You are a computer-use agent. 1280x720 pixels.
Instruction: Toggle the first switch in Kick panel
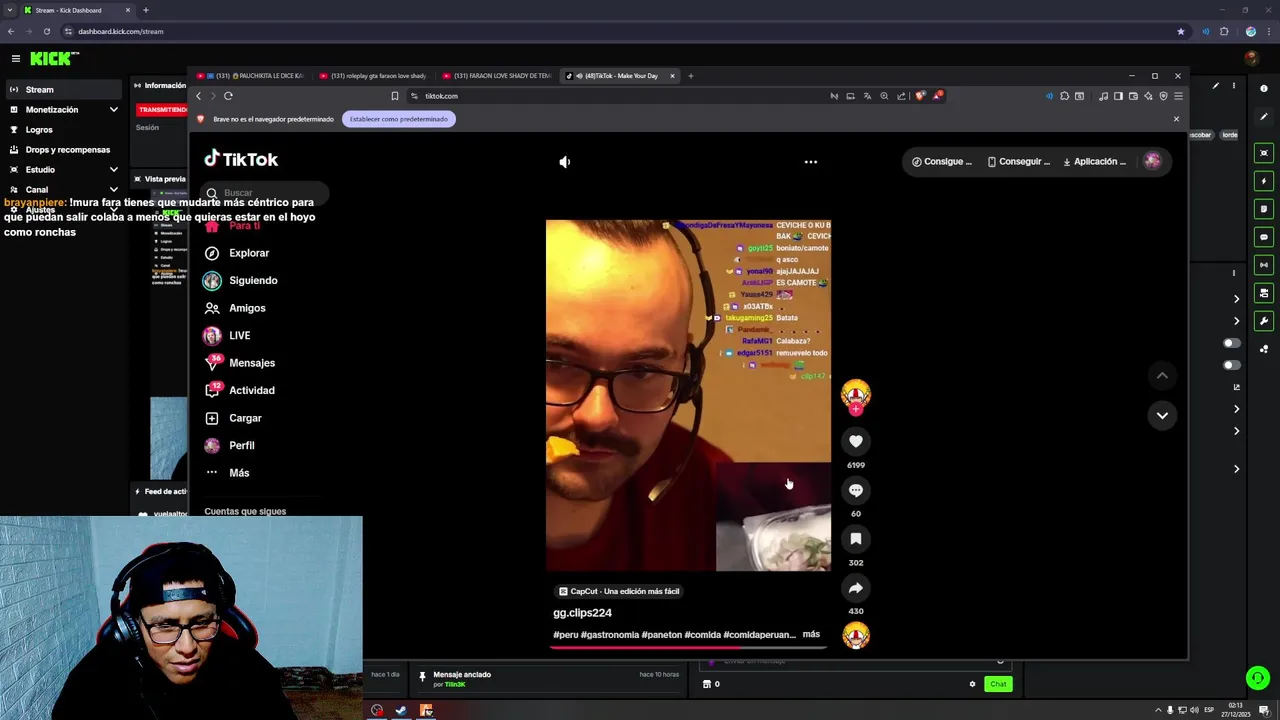[x=1232, y=343]
